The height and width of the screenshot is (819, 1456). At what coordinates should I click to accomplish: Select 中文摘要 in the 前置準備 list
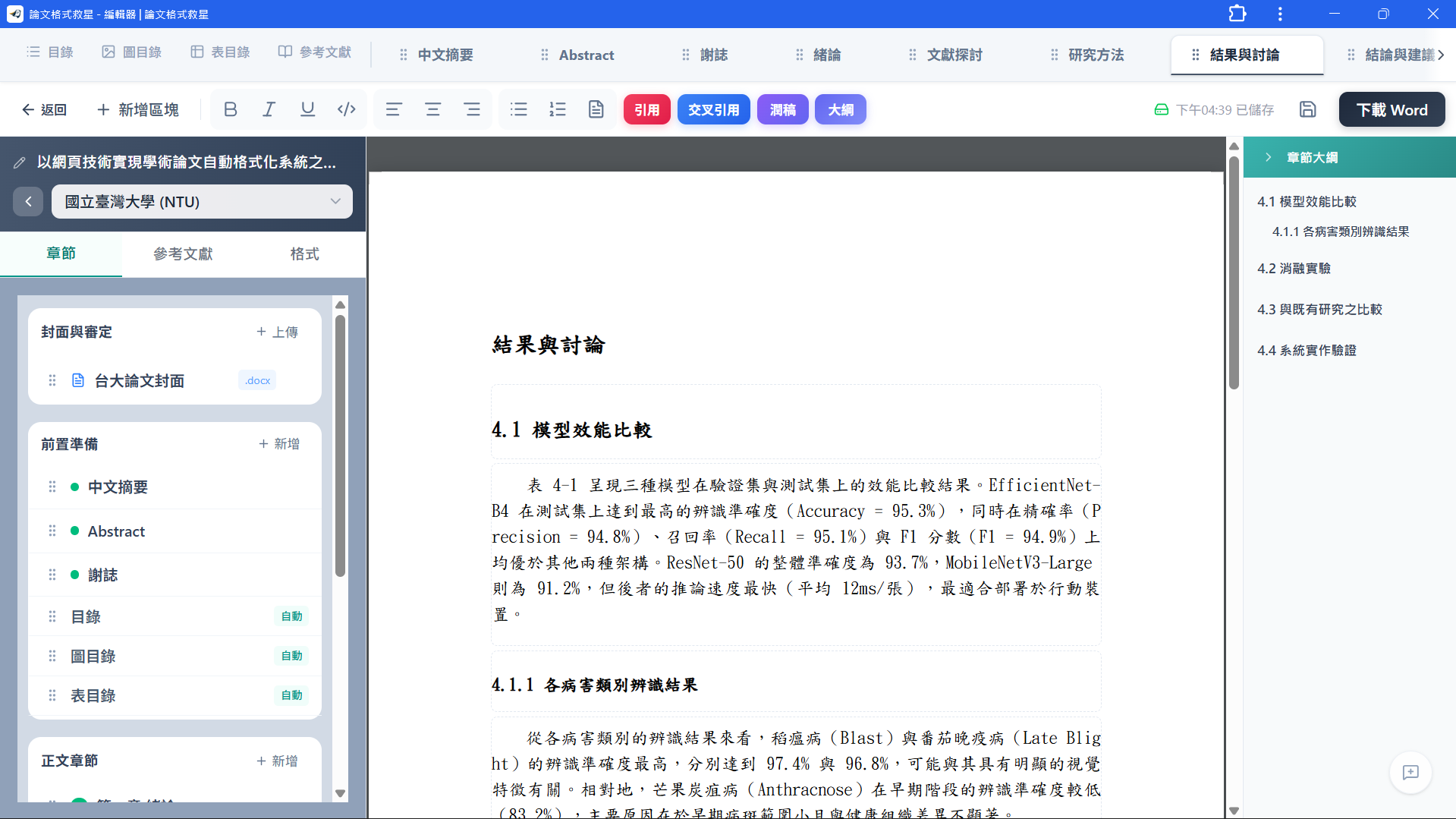coord(118,487)
